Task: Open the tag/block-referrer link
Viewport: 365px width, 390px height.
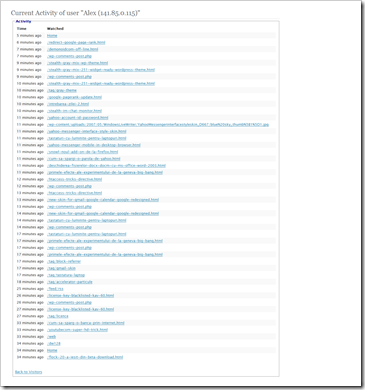Action: 64,261
